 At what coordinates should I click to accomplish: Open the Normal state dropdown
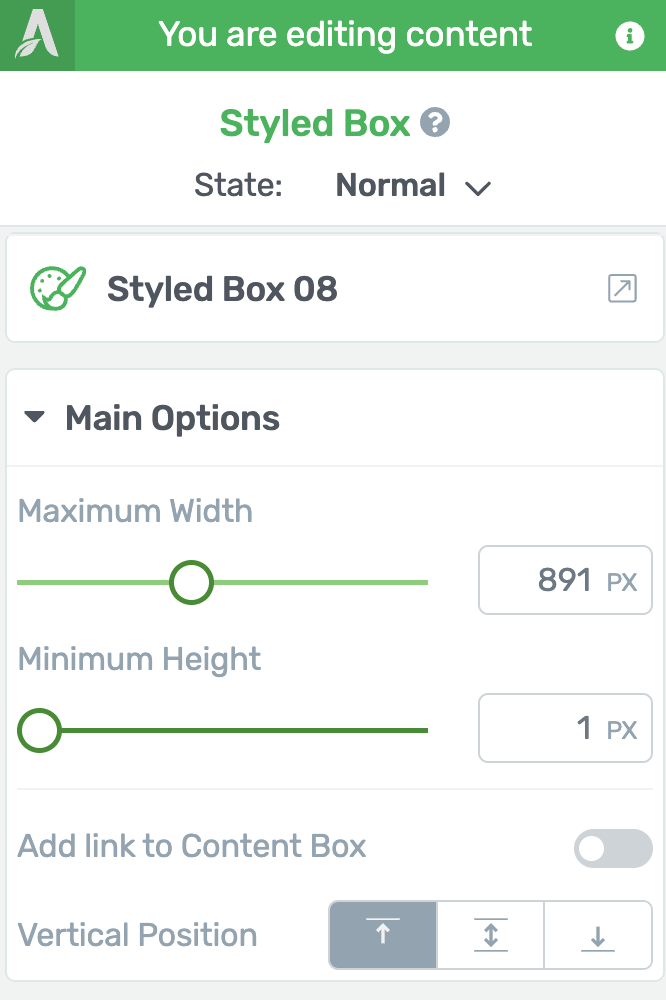coord(413,186)
